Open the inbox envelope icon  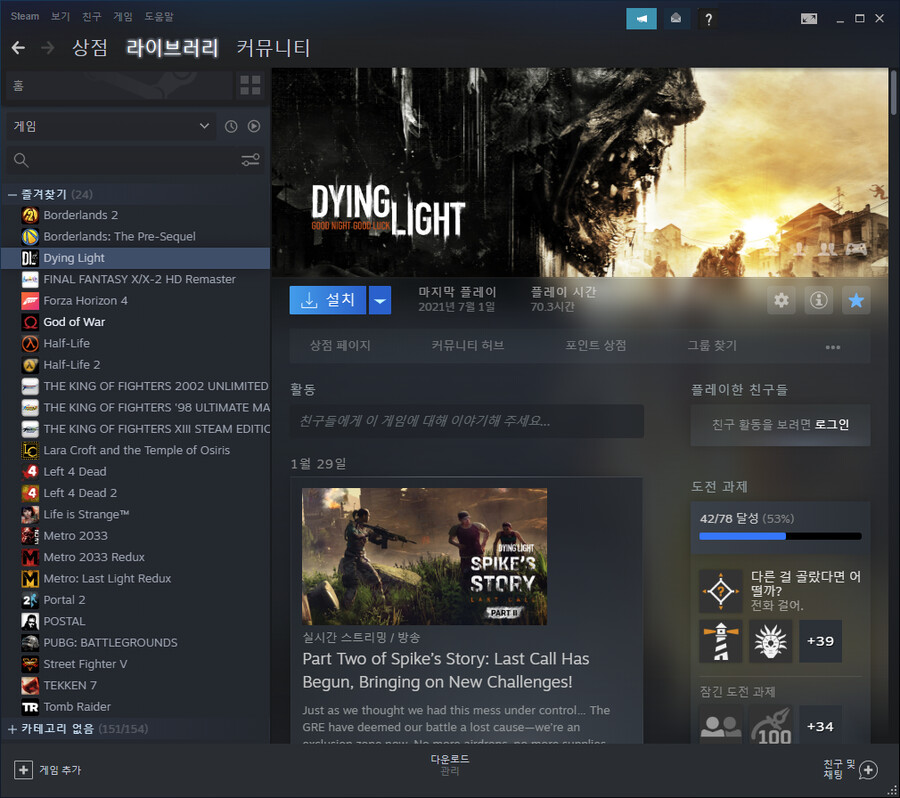point(677,18)
